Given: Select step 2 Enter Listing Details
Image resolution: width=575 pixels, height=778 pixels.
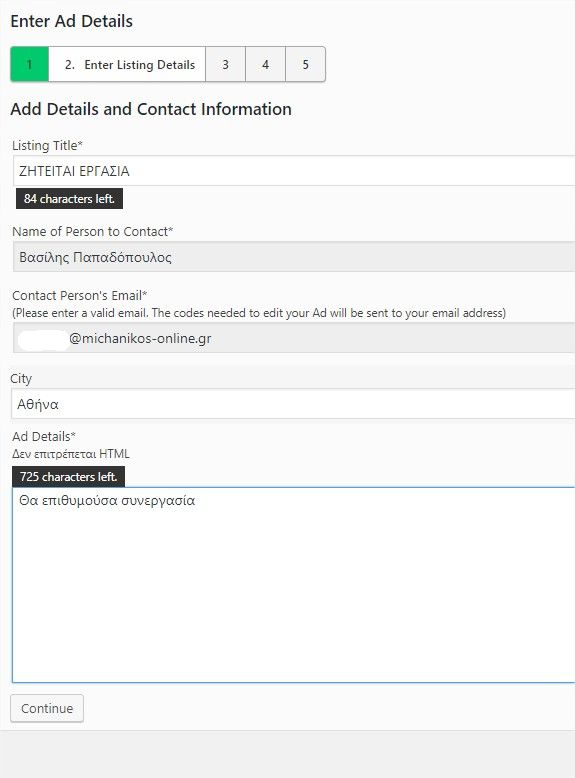Looking at the screenshot, I should [128, 65].
